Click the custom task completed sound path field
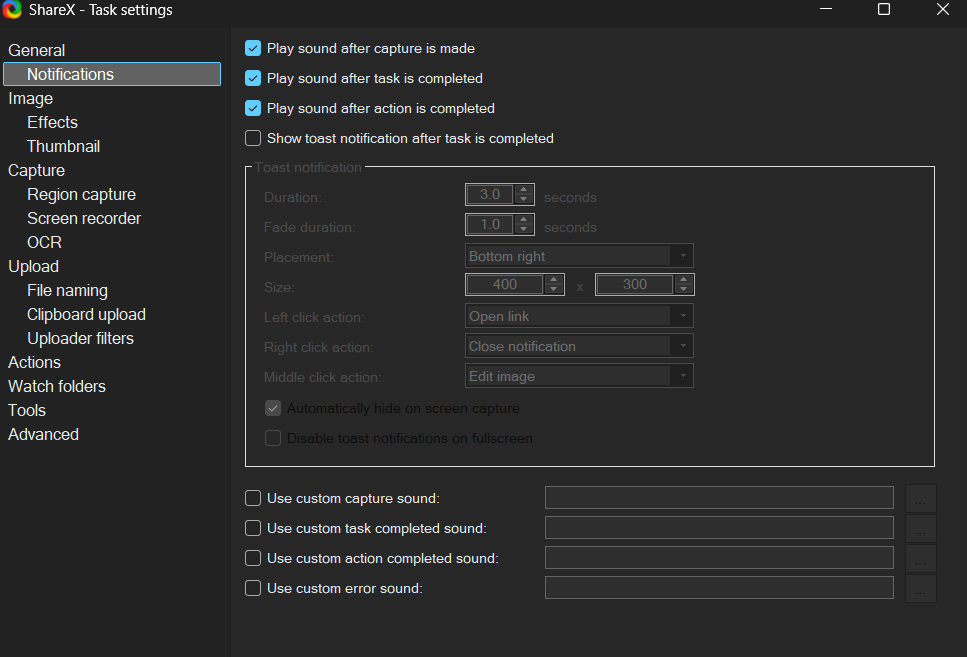967x657 pixels. tap(719, 528)
